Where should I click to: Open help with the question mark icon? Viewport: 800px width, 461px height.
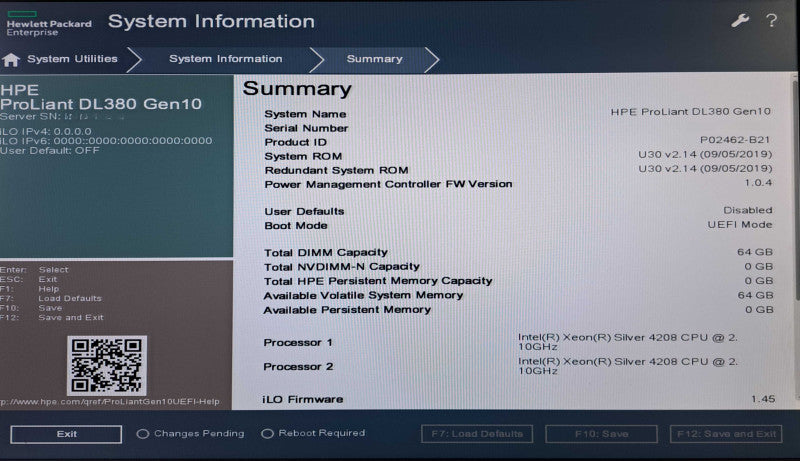click(x=771, y=20)
